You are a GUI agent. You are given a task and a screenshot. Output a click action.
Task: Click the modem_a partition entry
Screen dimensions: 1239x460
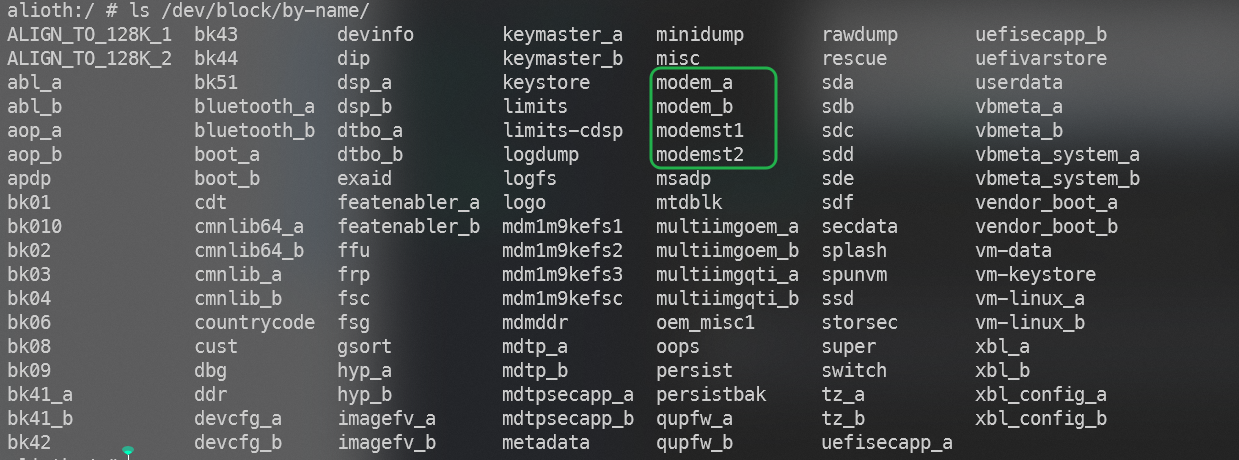click(x=694, y=83)
